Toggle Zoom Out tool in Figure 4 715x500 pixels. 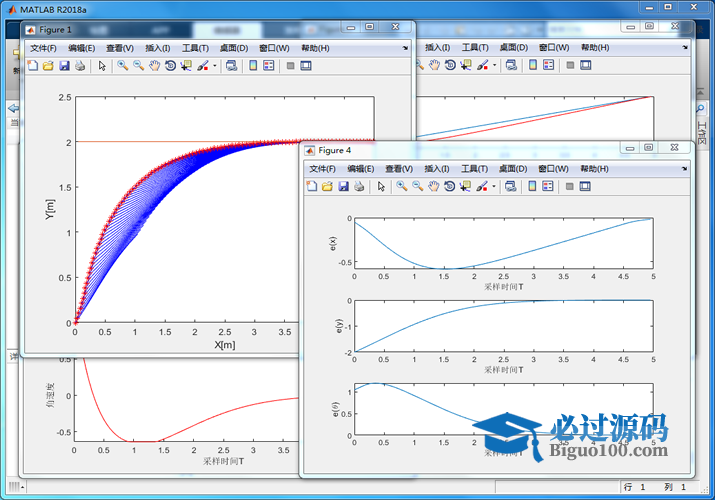click(417, 186)
